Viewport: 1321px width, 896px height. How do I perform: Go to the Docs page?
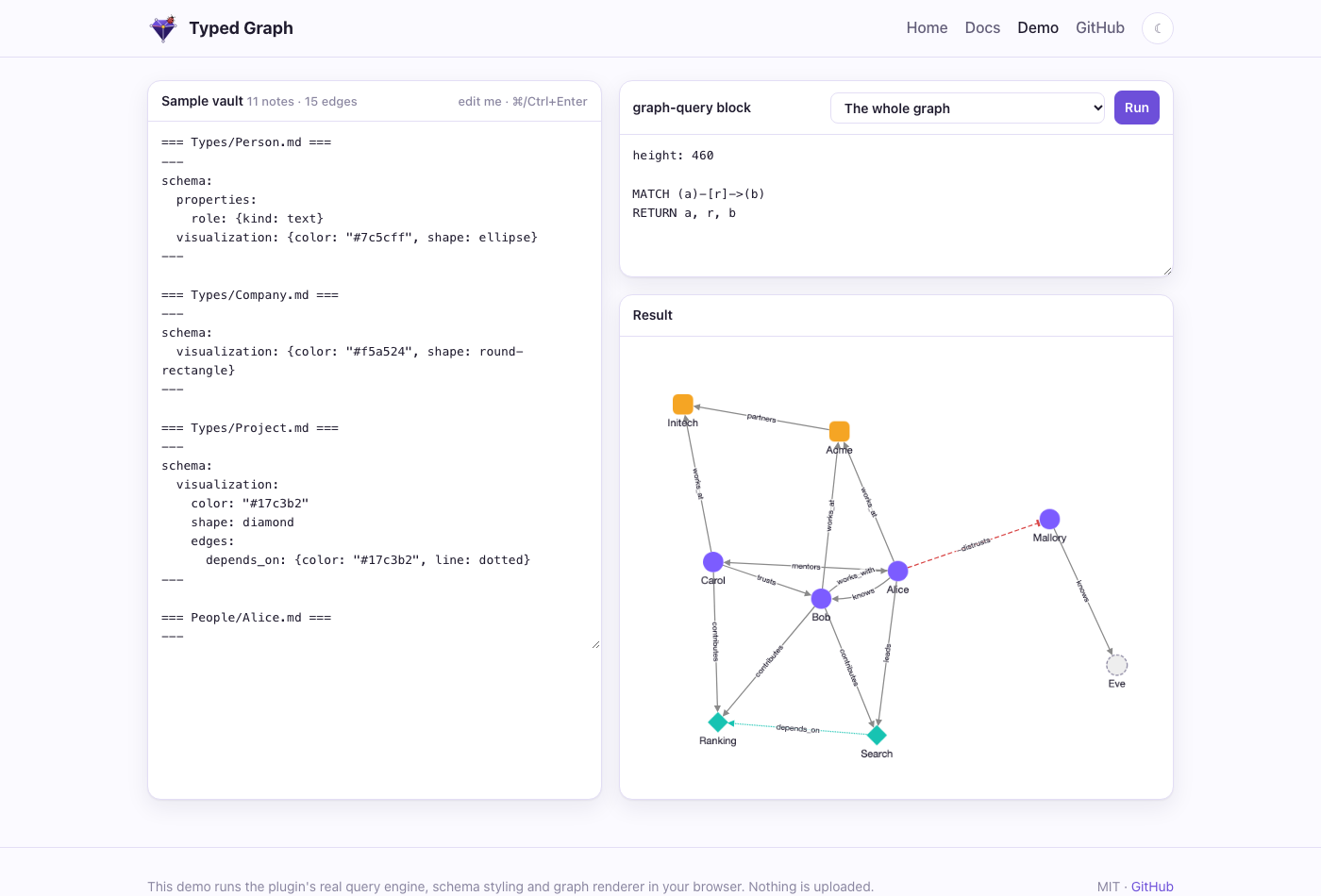982,28
